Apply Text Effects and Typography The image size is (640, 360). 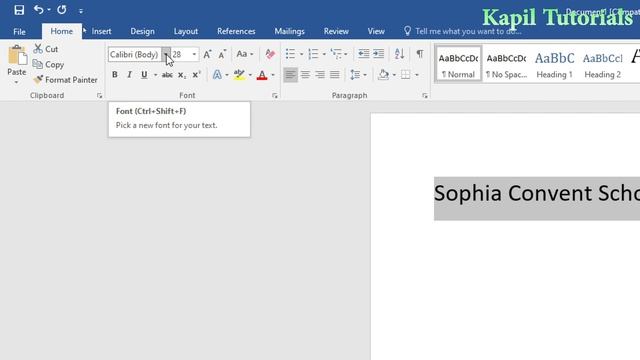coord(217,75)
